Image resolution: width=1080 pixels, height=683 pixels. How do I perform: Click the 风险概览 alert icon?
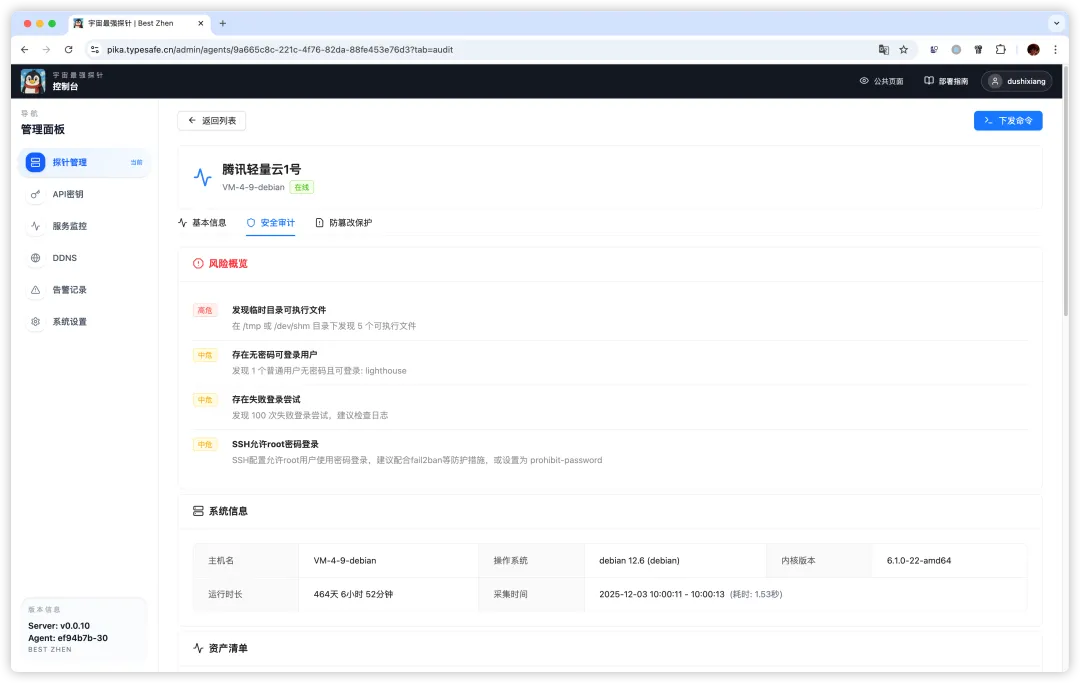click(x=198, y=264)
